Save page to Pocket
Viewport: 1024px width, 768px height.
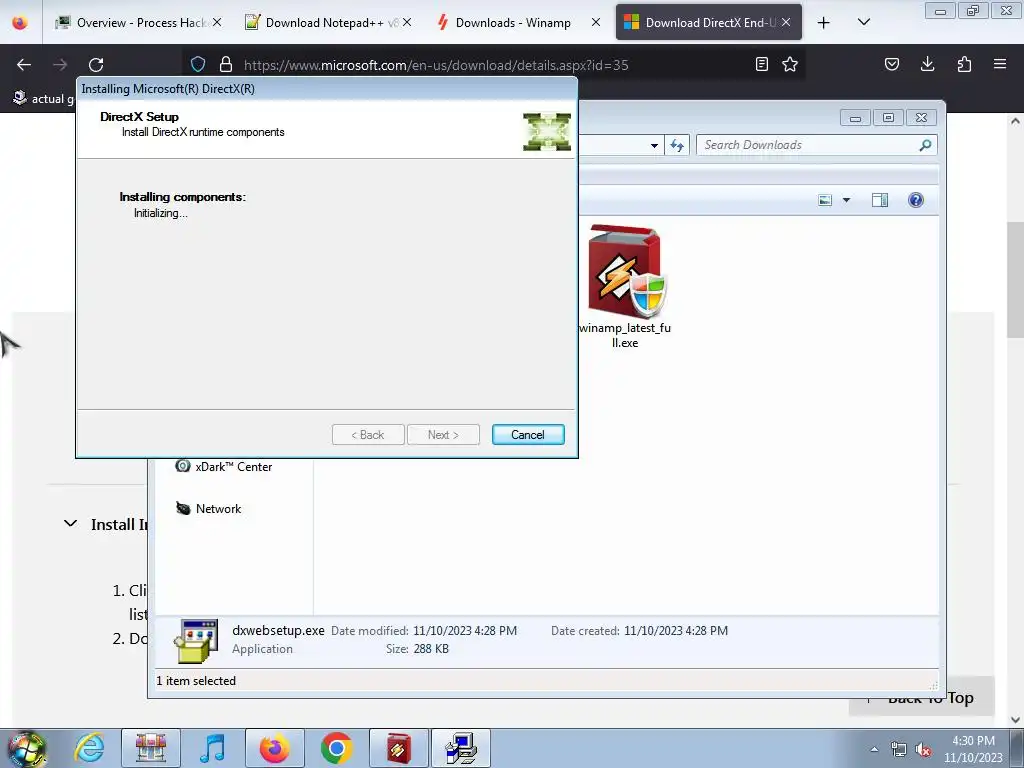point(891,64)
